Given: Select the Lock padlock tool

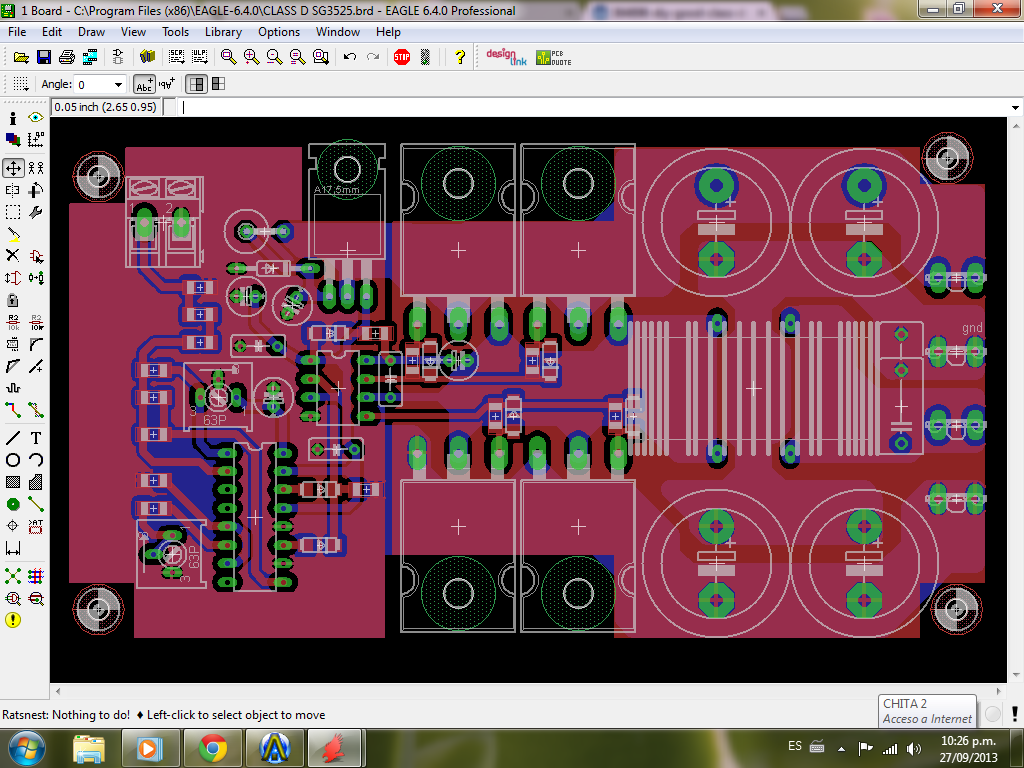Looking at the screenshot, I should point(13,300).
